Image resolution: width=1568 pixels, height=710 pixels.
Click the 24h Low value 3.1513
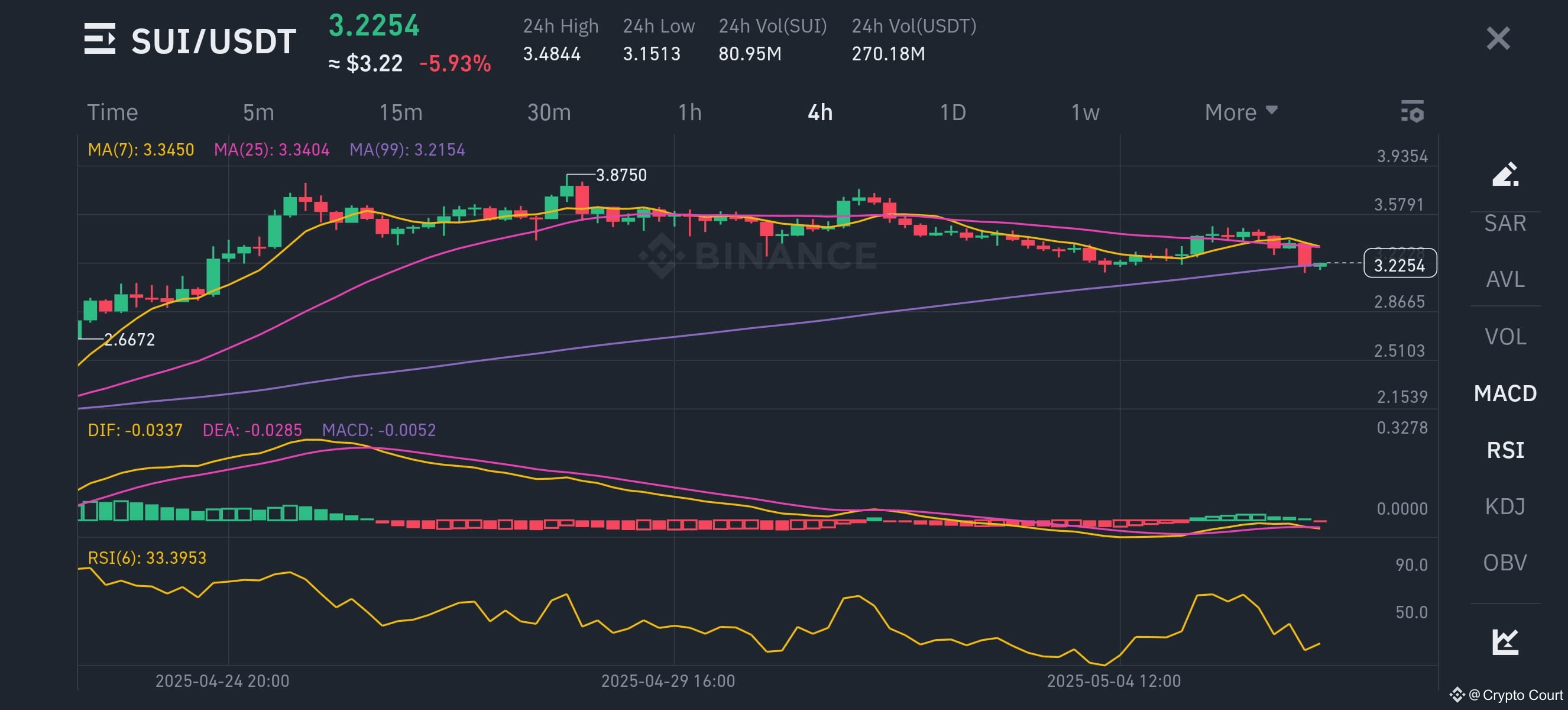point(652,54)
